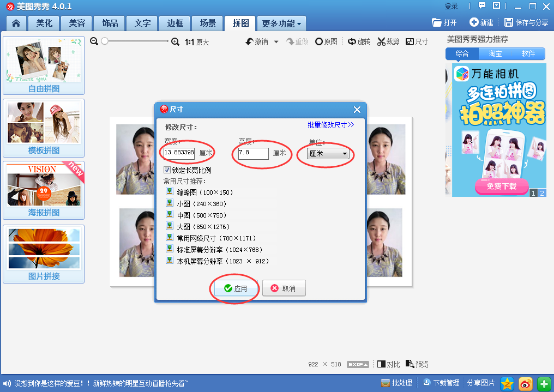Screen dimensions: 554x392
Task: Close the 尺寸 dialog with X
Action: (357, 110)
